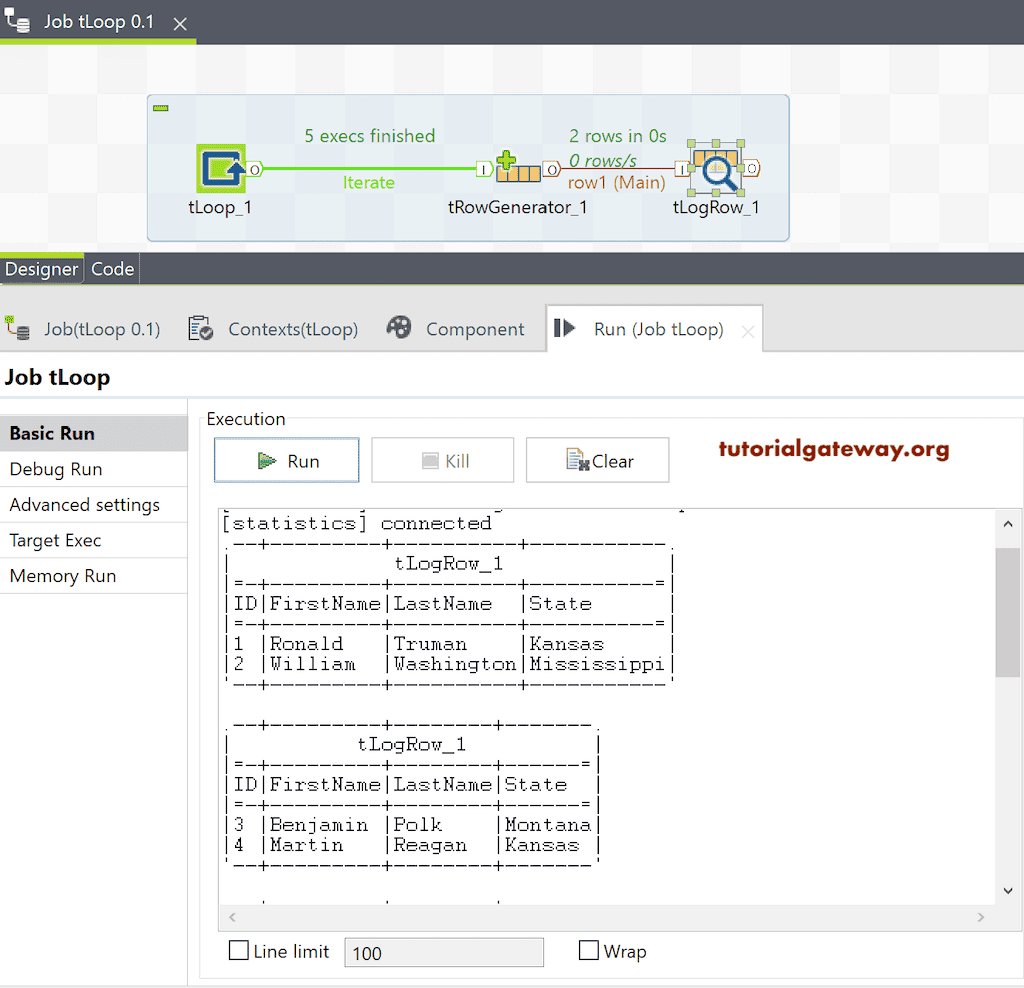The image size is (1024, 988).
Task: Select the tLogRow_1 magnifier component
Action: pyautogui.click(x=716, y=168)
